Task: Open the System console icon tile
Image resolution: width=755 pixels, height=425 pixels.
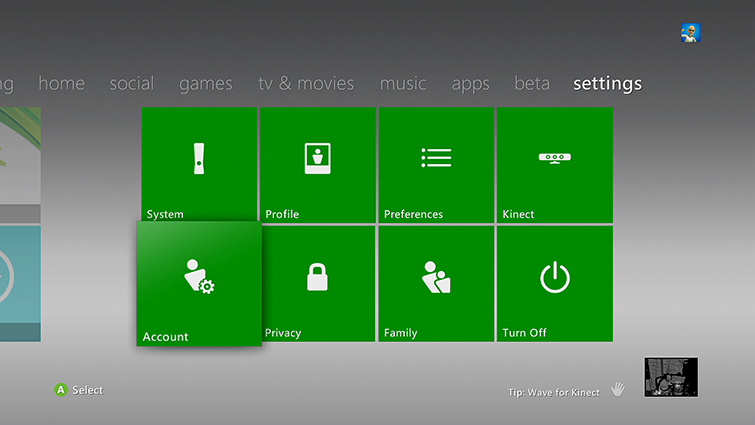Action: click(x=199, y=158)
